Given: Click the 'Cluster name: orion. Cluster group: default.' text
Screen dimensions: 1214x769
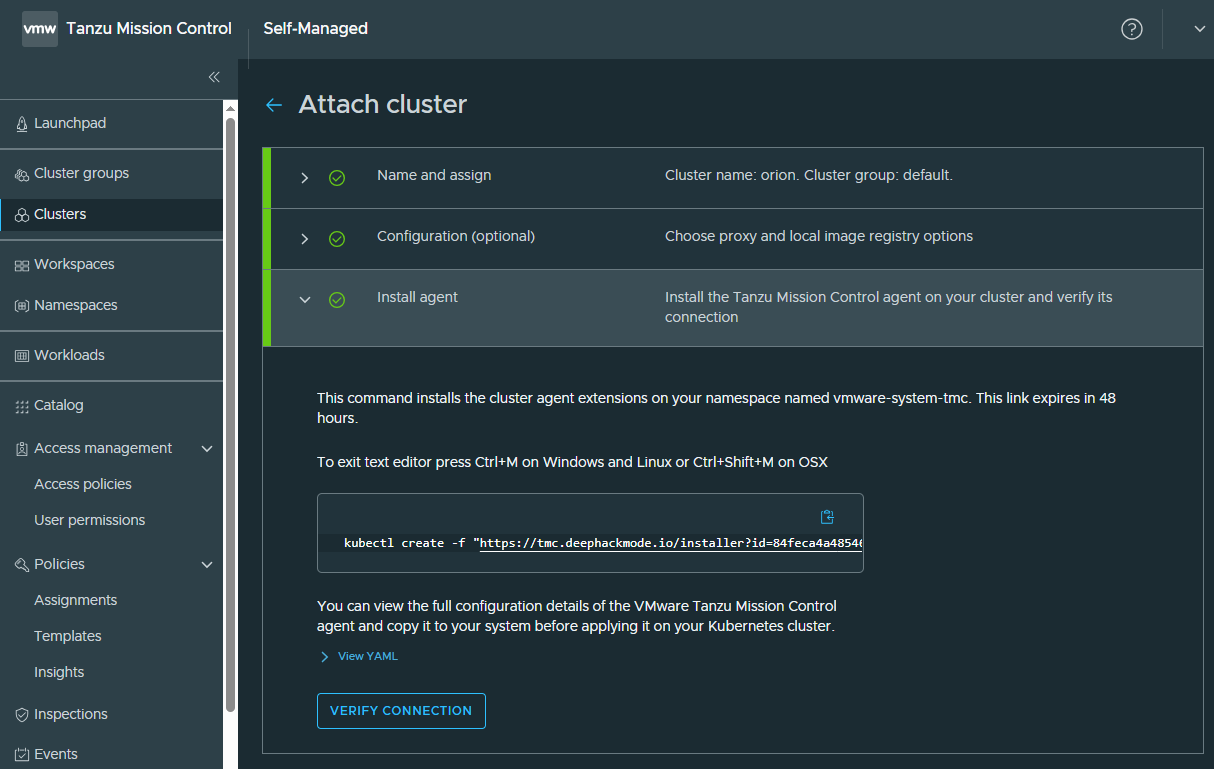Looking at the screenshot, I should [809, 176].
